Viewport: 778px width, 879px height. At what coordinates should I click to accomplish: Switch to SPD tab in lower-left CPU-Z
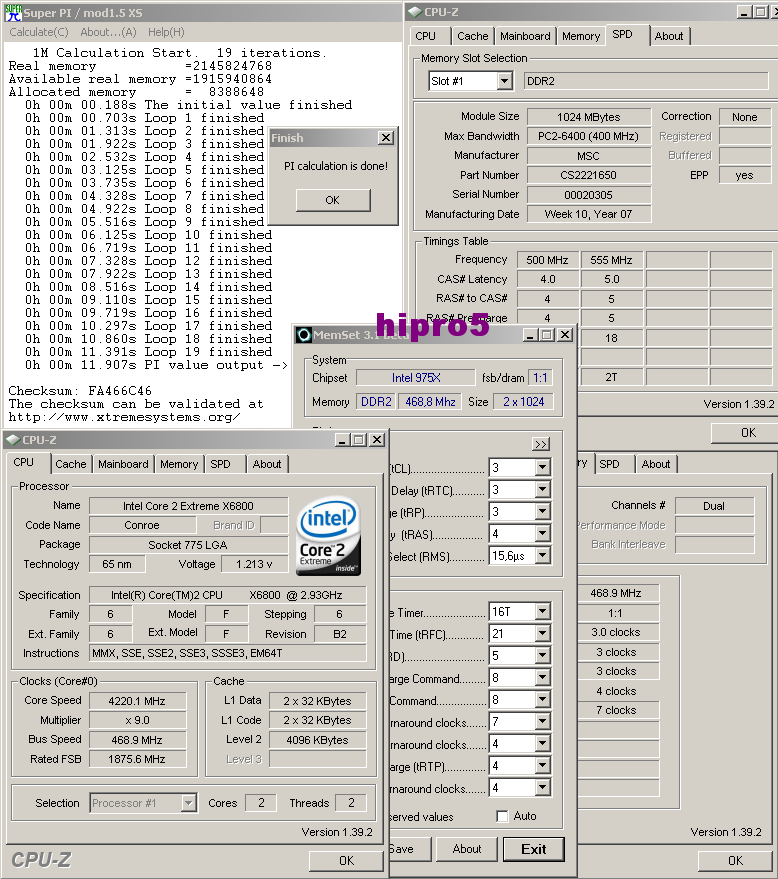220,464
